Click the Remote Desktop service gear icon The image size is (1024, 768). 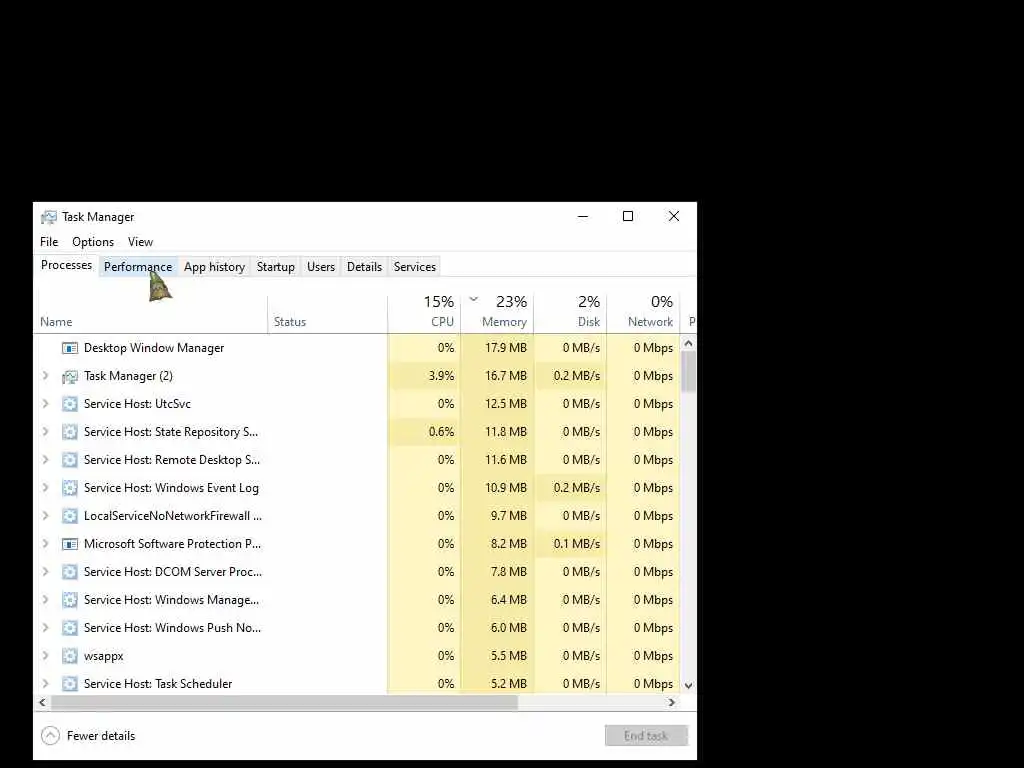pos(70,460)
